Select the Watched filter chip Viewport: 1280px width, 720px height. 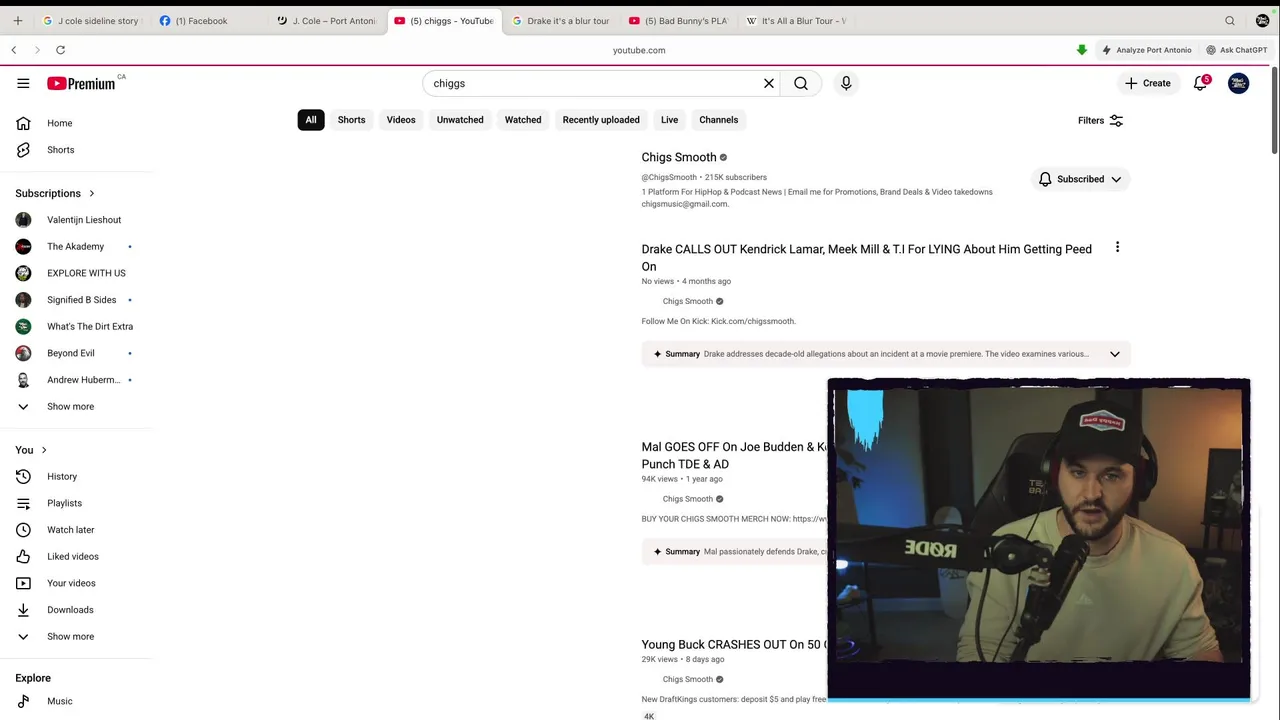[x=523, y=120]
